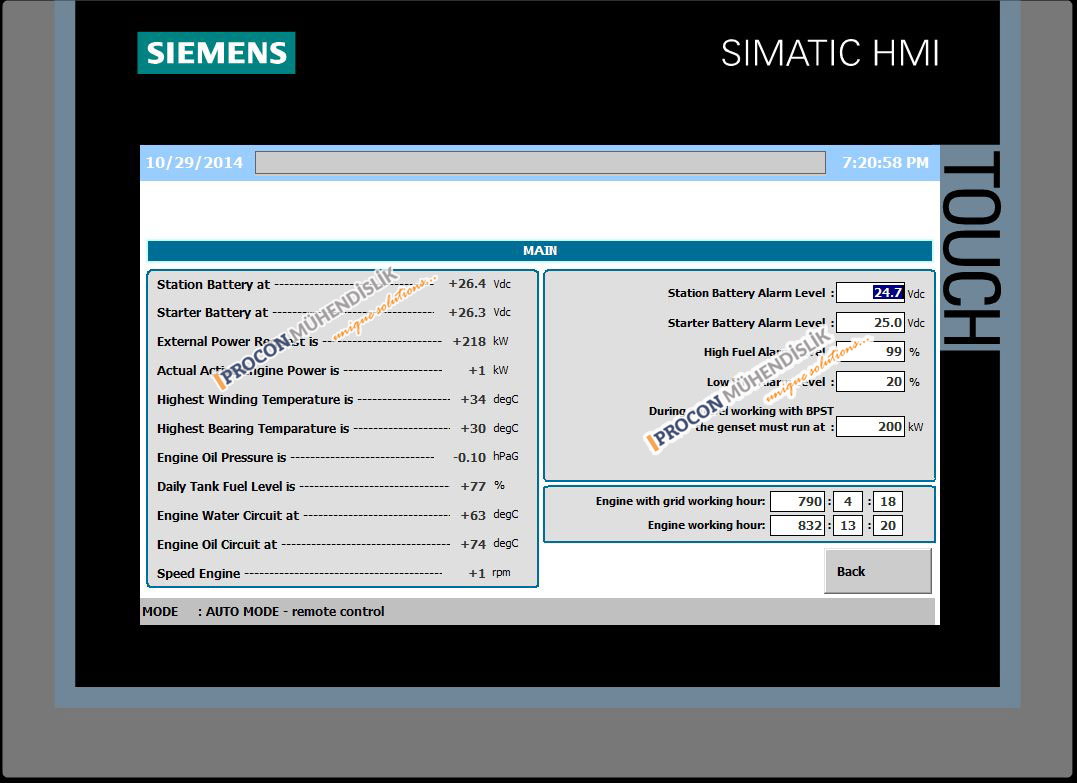Click Highest Winding Temperature value +34
The width and height of the screenshot is (1077, 783).
pyautogui.click(x=473, y=399)
